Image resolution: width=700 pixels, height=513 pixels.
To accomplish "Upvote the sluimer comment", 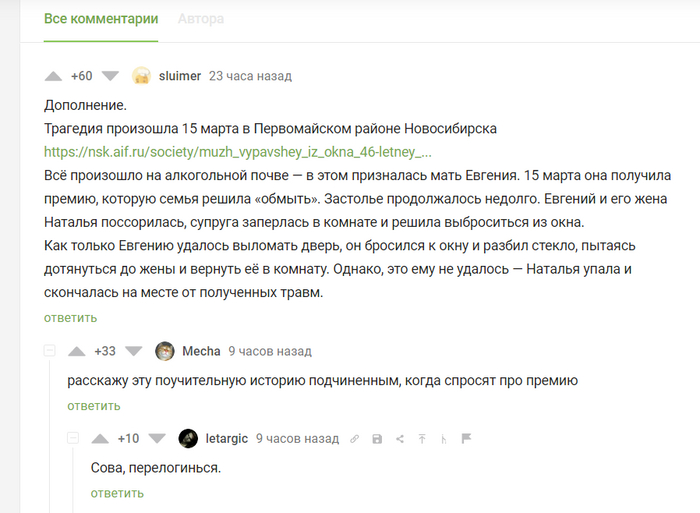I will tap(54, 76).
